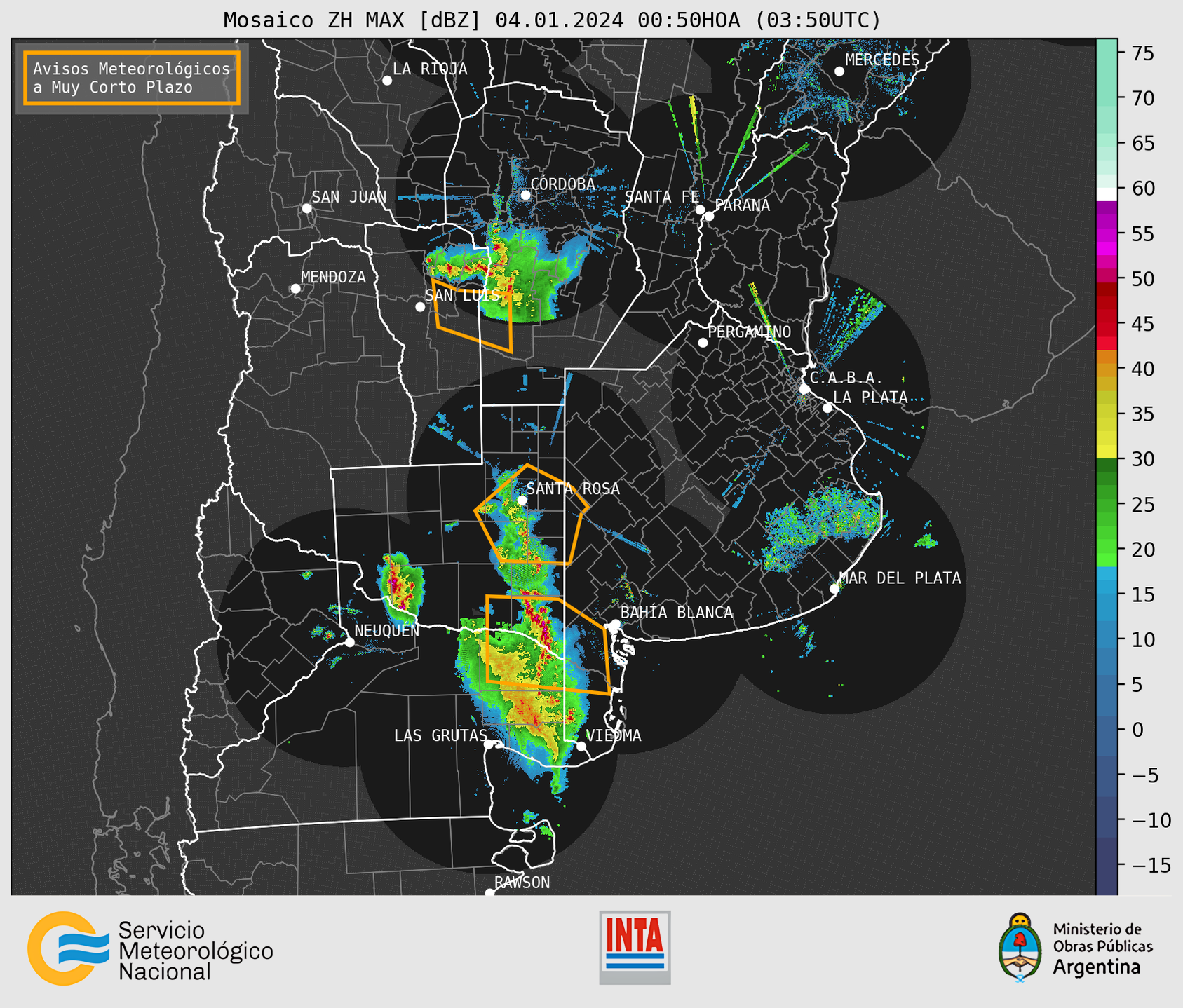
Task: Click the CÓRDOBA city label
Action: click(x=563, y=184)
